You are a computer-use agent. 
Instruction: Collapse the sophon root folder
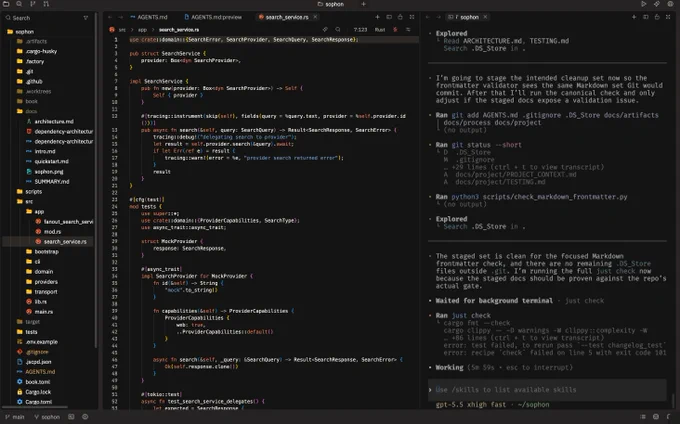tap(20, 32)
